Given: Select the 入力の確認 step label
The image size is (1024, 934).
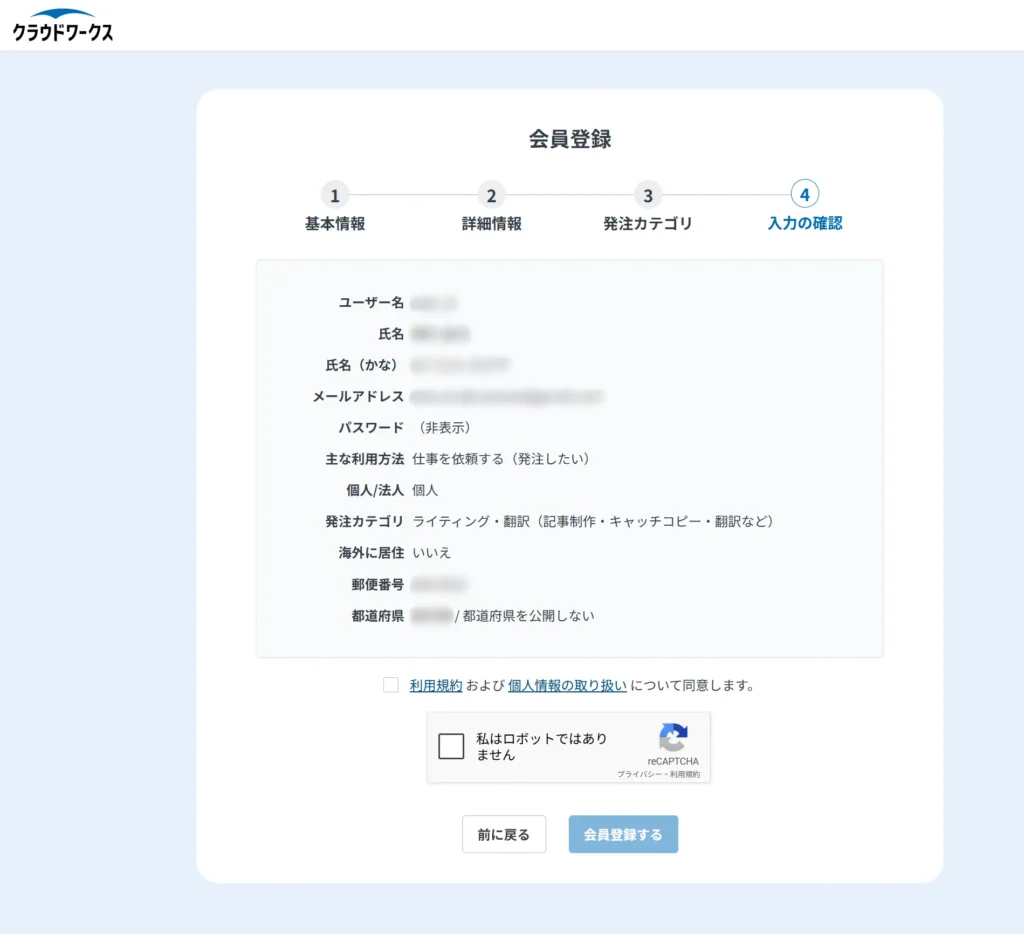Looking at the screenshot, I should (x=804, y=224).
